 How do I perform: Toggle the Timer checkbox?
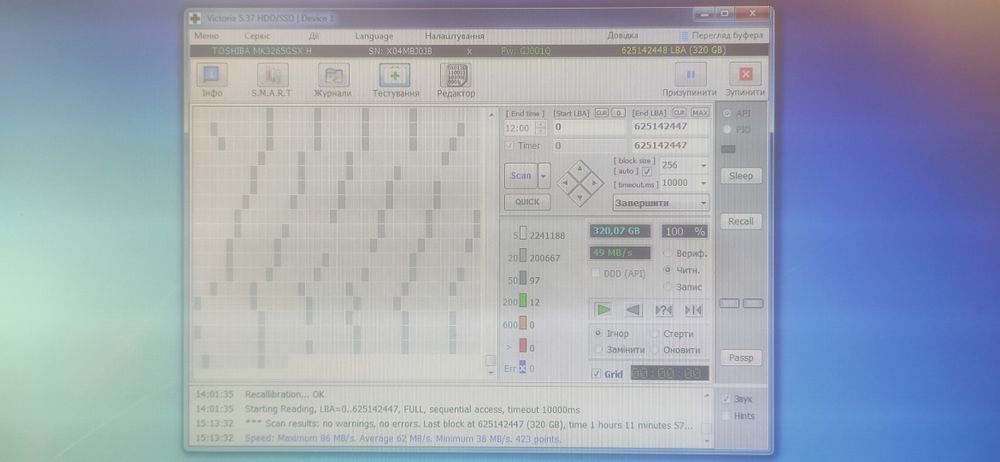pos(510,146)
